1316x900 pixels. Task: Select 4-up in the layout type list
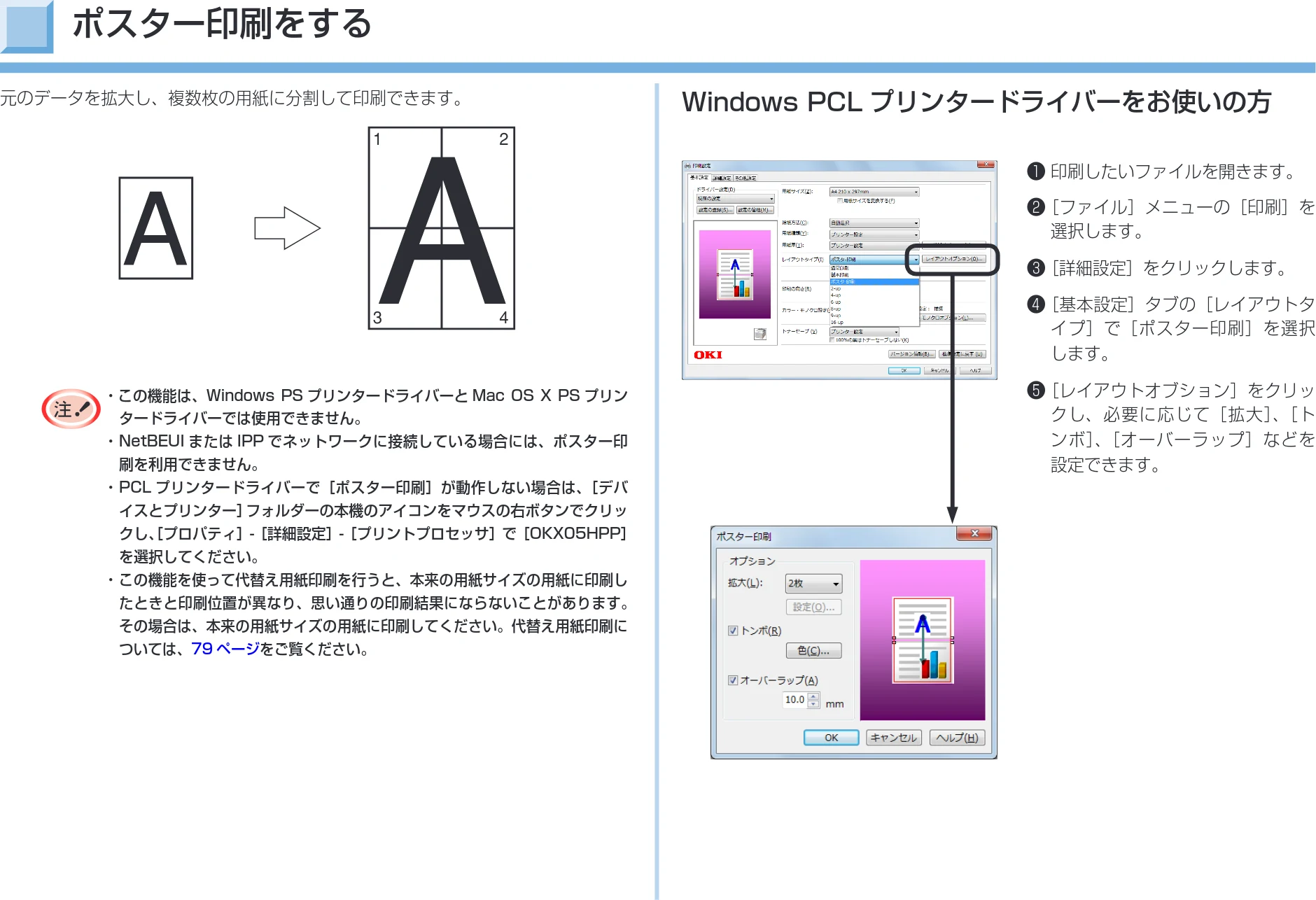(874, 295)
